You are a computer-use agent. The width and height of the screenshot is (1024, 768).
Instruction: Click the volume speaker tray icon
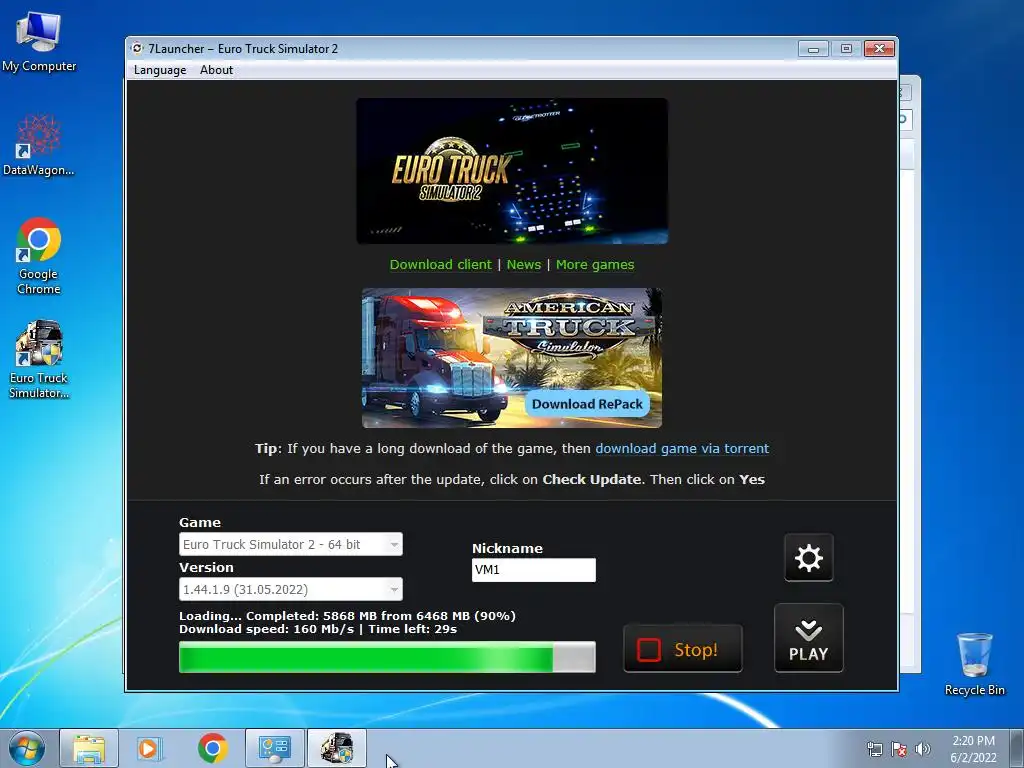point(923,749)
